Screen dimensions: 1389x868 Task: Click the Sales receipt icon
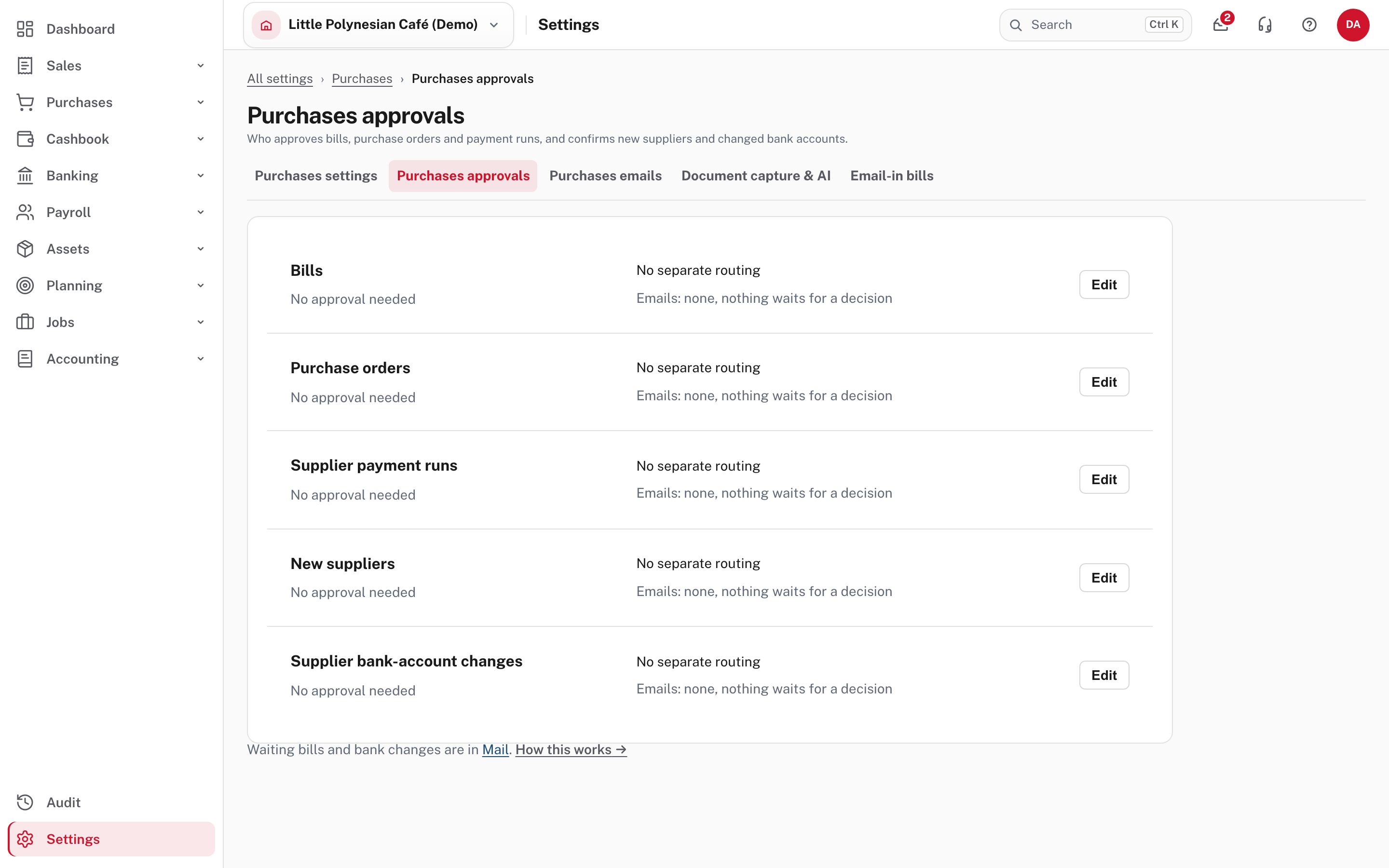click(25, 66)
